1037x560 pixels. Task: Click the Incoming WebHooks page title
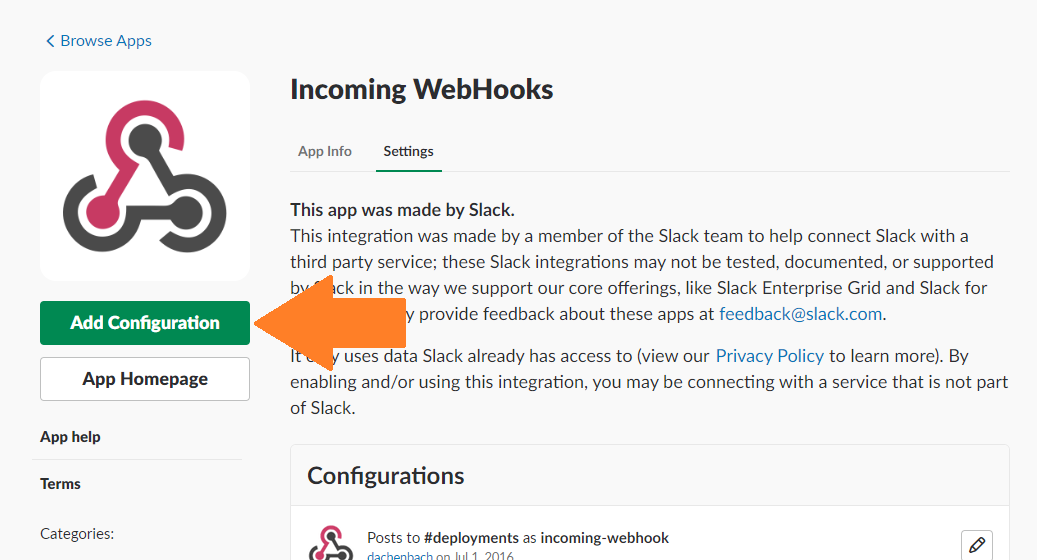tap(421, 89)
